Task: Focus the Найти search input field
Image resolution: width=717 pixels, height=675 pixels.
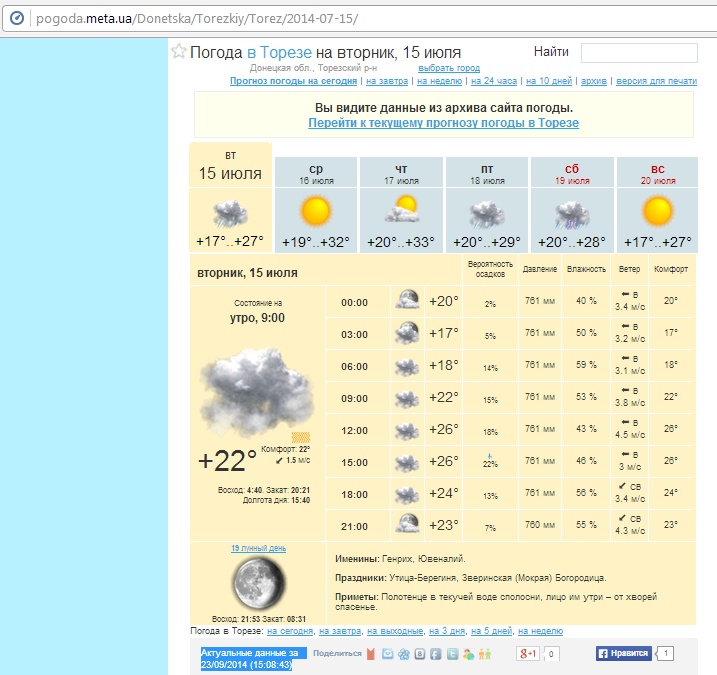Action: click(639, 53)
